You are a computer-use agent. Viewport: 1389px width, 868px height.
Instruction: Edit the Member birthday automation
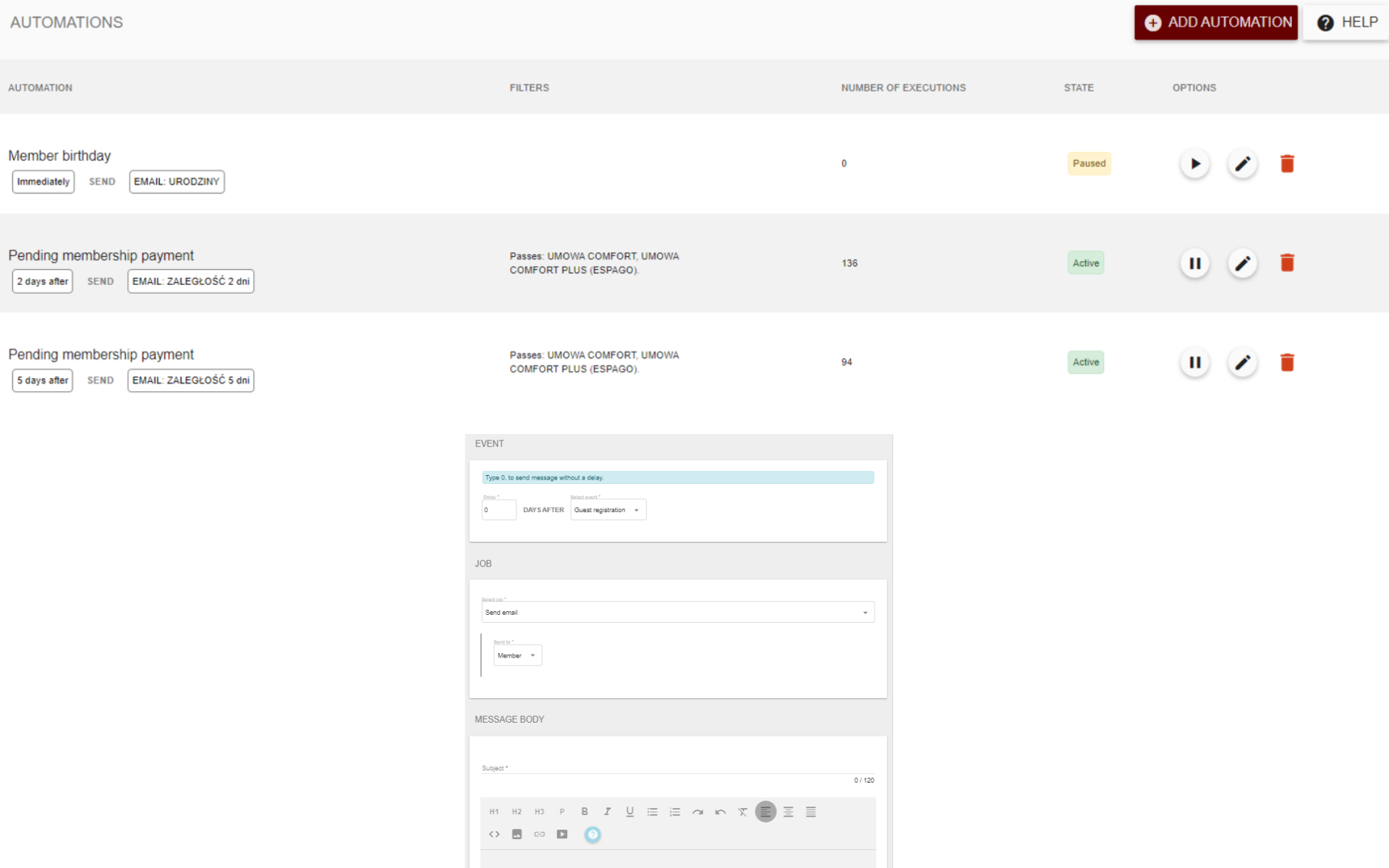1242,163
